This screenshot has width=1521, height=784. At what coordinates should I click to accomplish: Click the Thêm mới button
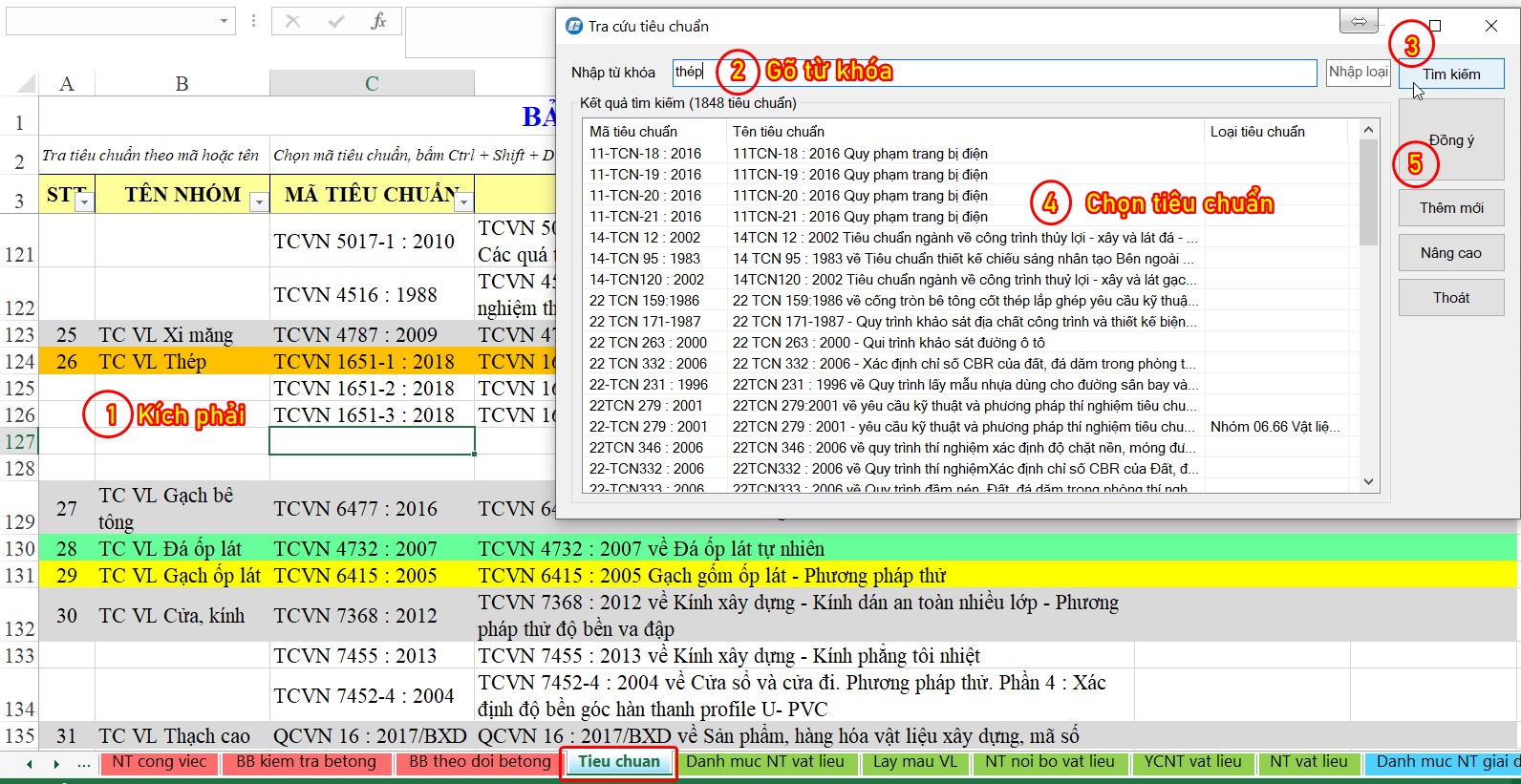pos(1450,208)
